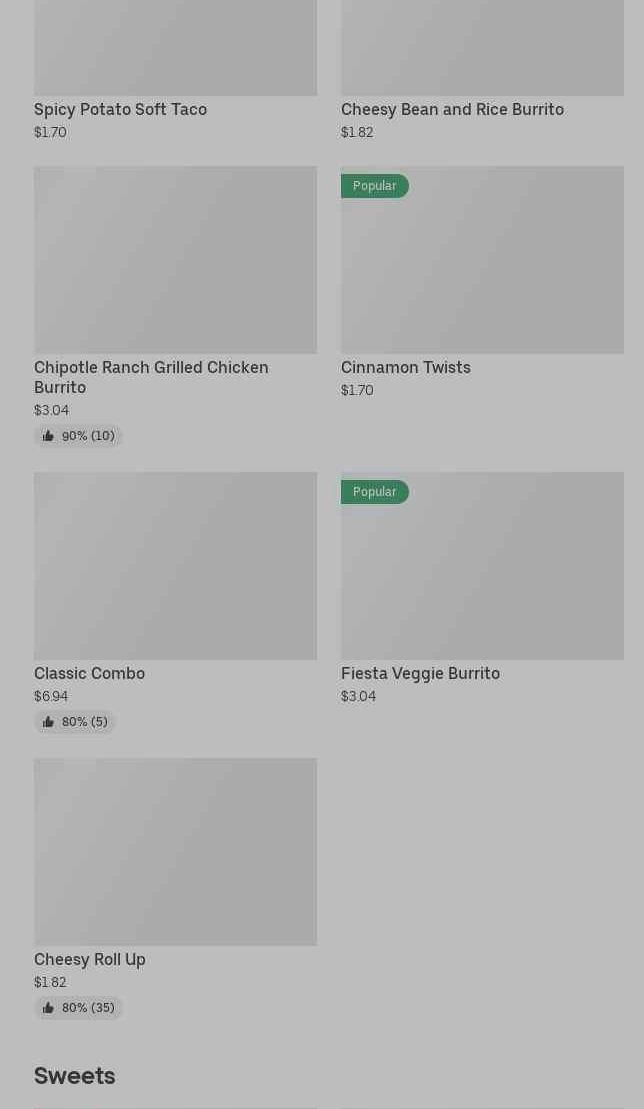Select the Cheesy Roll Up title
Image resolution: width=644 pixels, height=1109 pixels.
point(90,959)
